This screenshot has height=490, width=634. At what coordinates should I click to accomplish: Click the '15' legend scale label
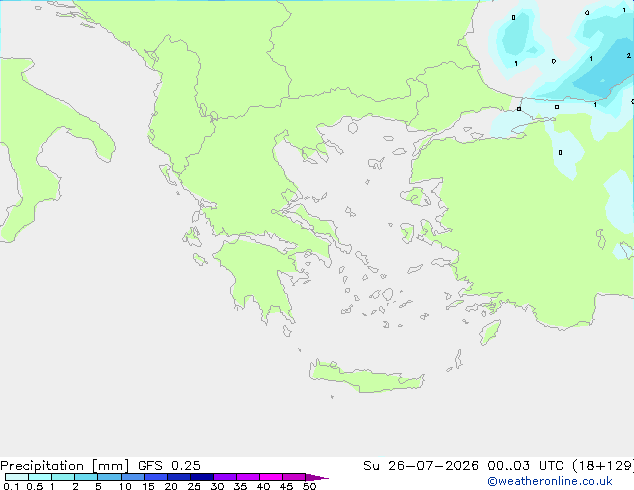tap(148, 486)
